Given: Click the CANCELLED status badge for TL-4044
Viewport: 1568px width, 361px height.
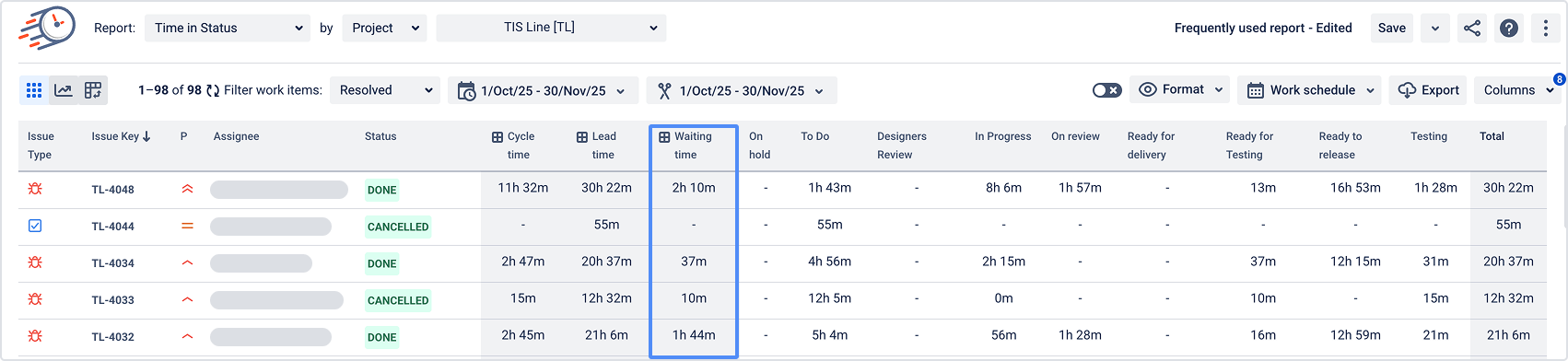Looking at the screenshot, I should (398, 227).
